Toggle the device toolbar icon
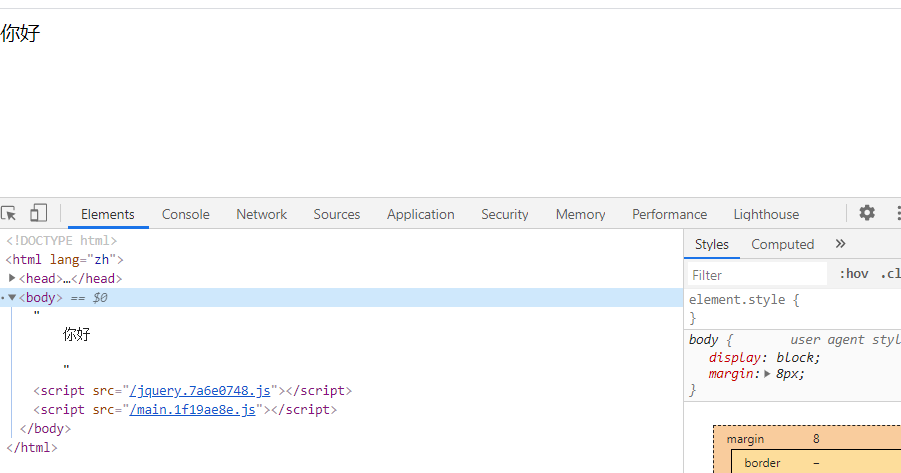Screen dimensions: 901x473 [38, 213]
